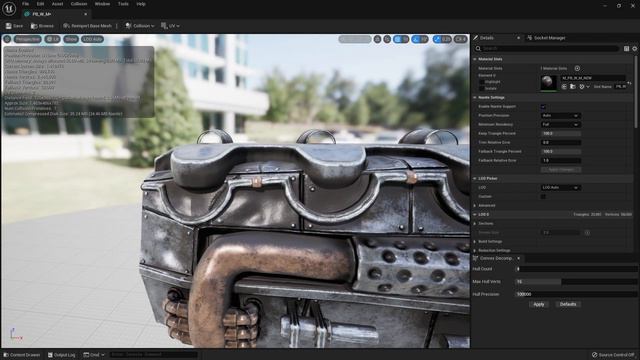
Task: Click the Trim Relative Error field
Action: (561, 142)
